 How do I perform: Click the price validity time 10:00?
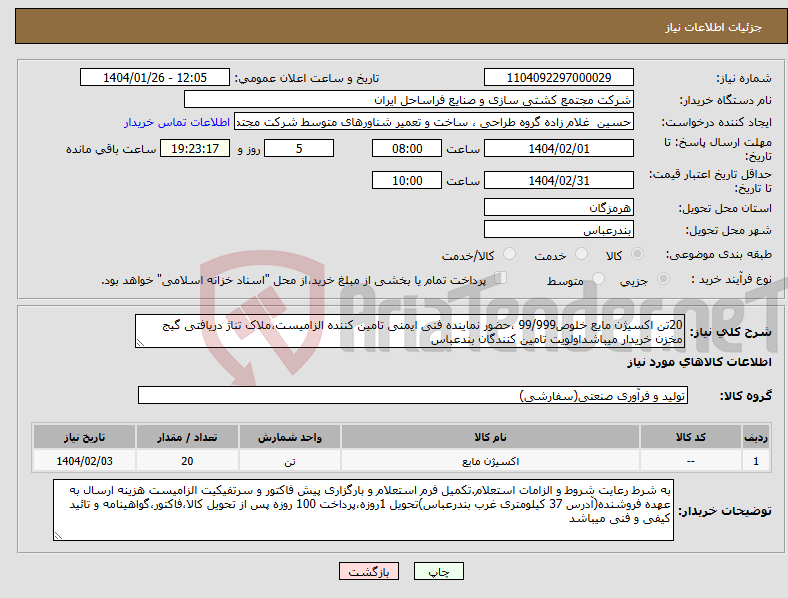(x=407, y=180)
